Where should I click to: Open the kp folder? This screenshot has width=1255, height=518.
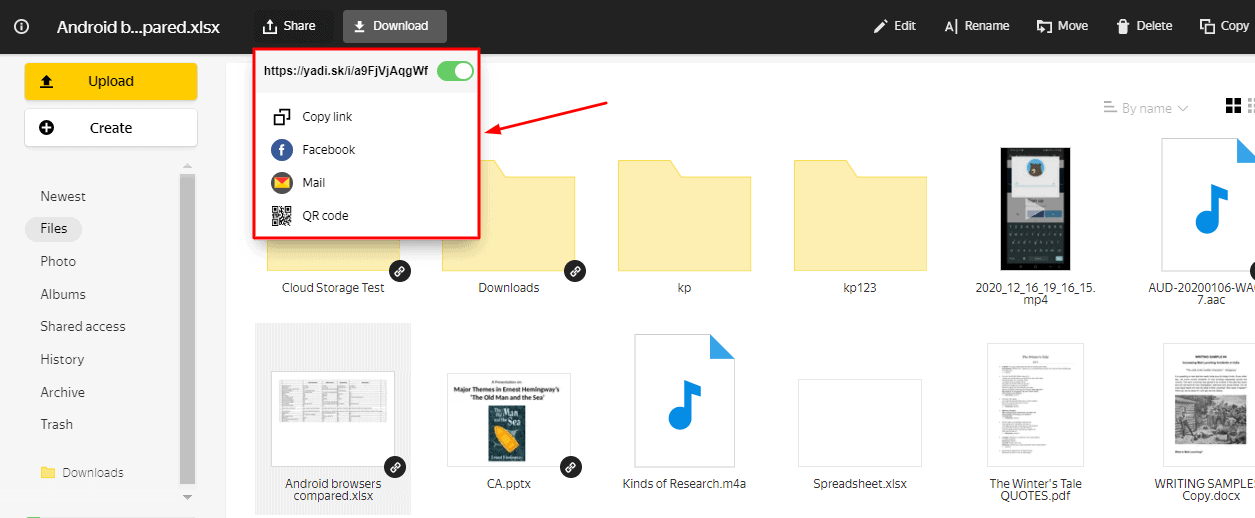[684, 215]
